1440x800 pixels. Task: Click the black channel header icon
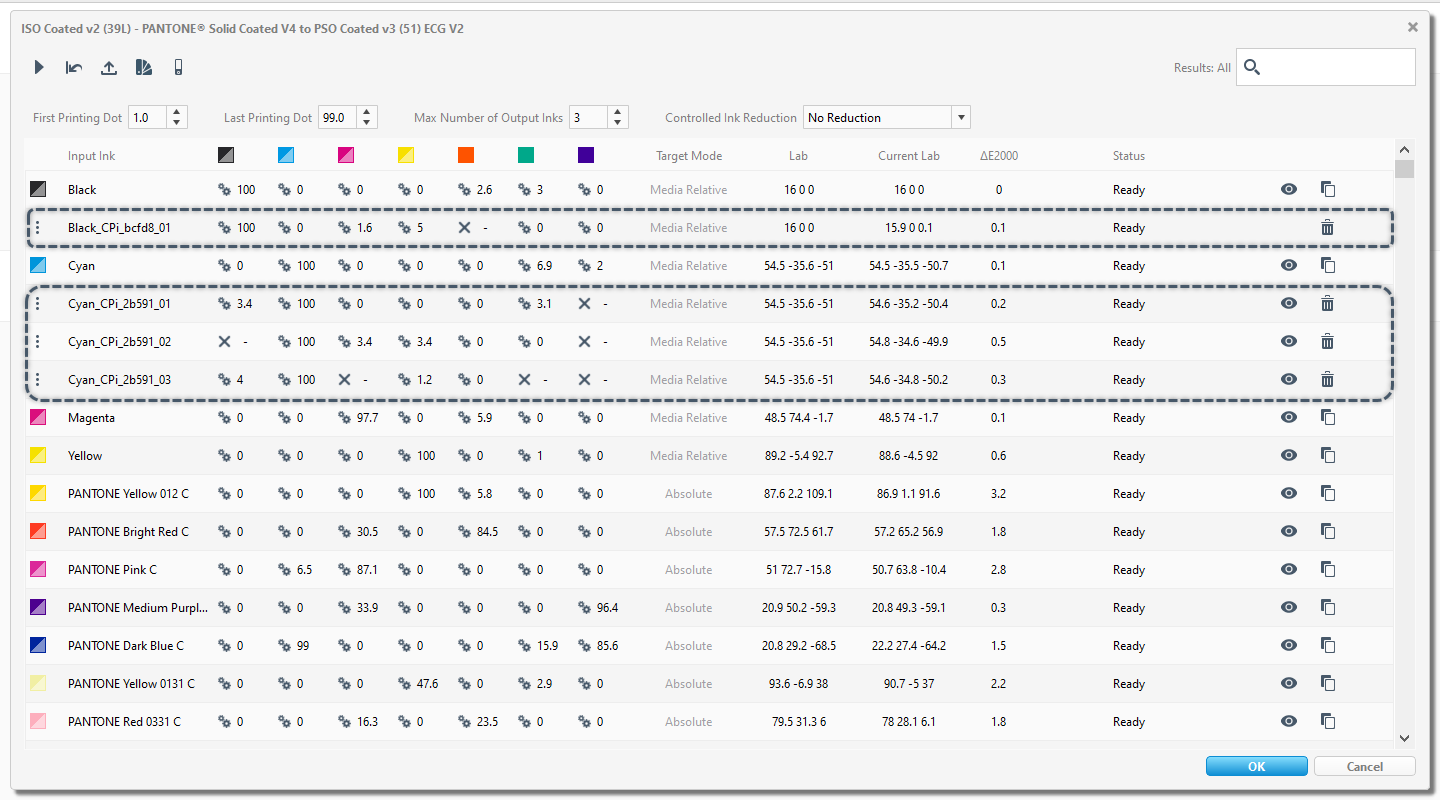[226, 155]
